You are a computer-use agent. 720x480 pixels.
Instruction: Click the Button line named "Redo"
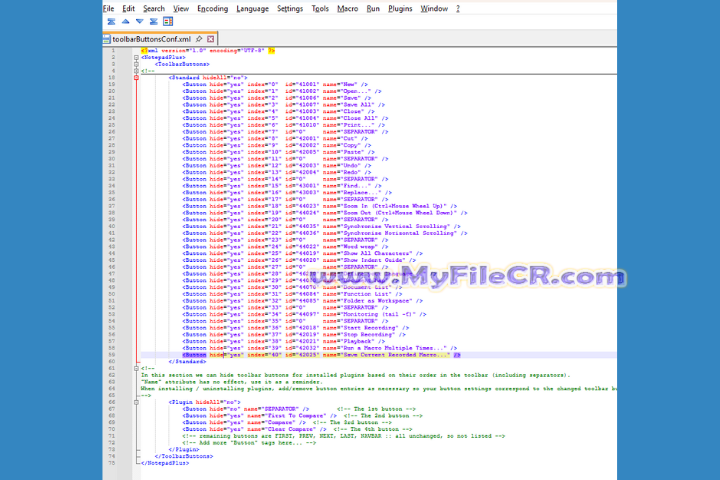(x=277, y=172)
